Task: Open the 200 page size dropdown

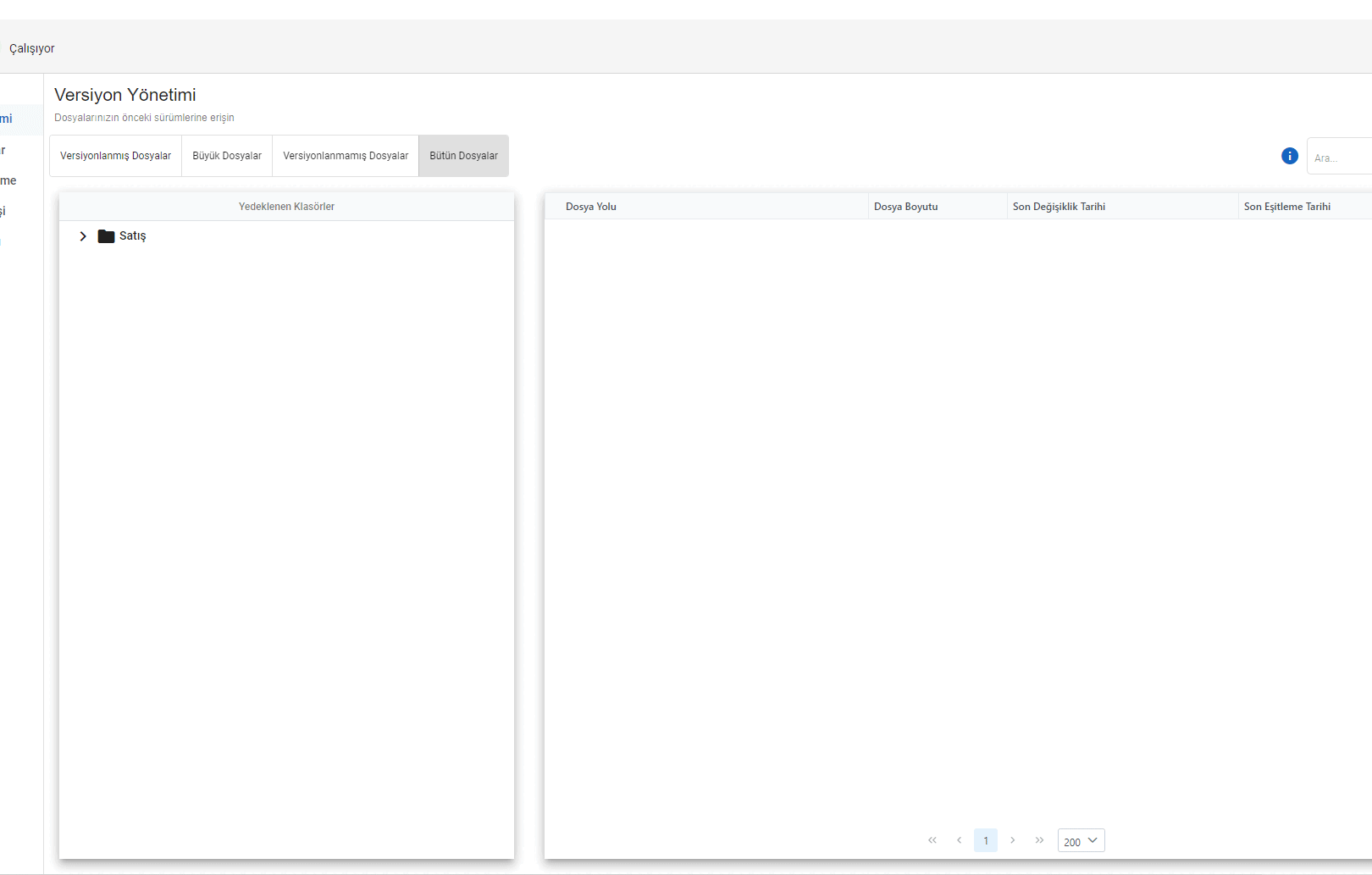Action: 1081,840
